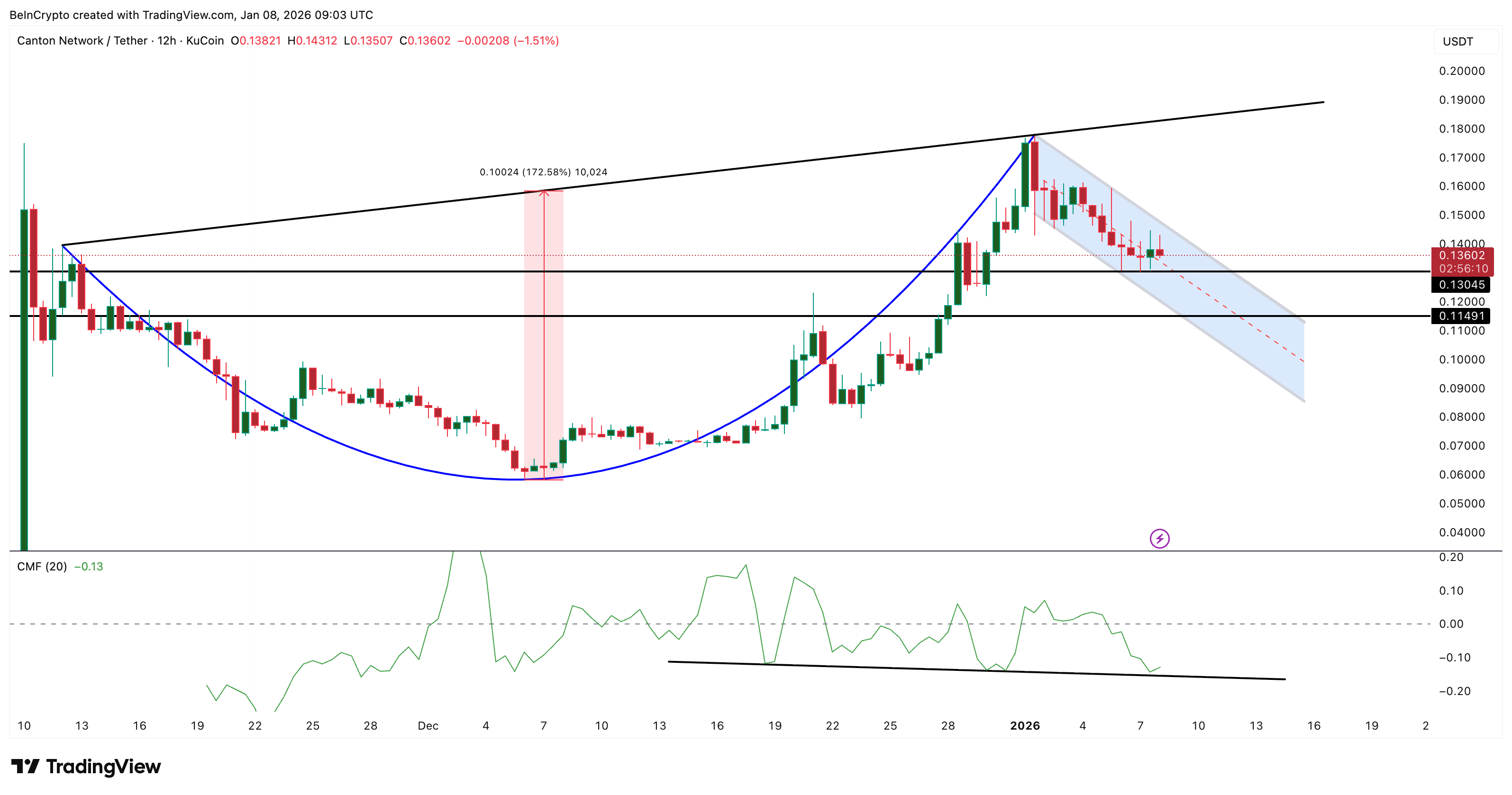Click the bold 2026 date axis label

pos(1026,725)
